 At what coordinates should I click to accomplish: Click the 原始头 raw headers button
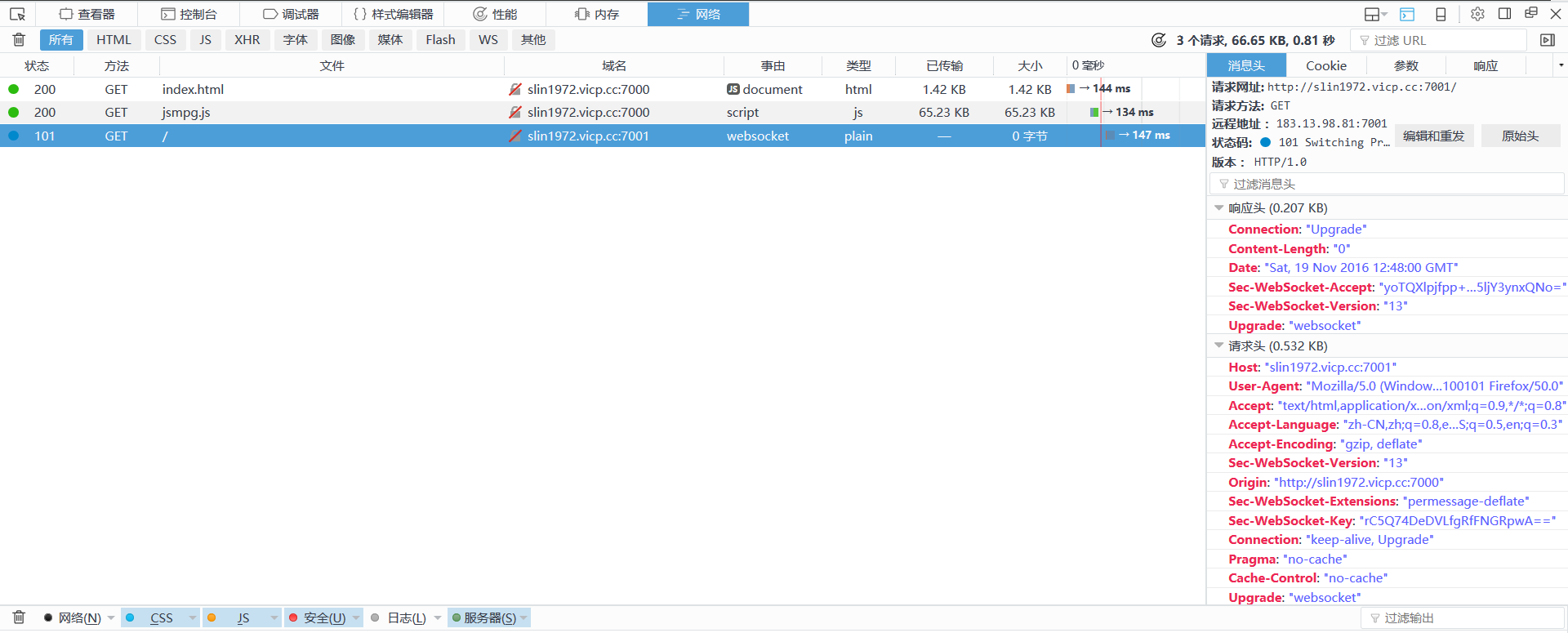[x=1520, y=136]
